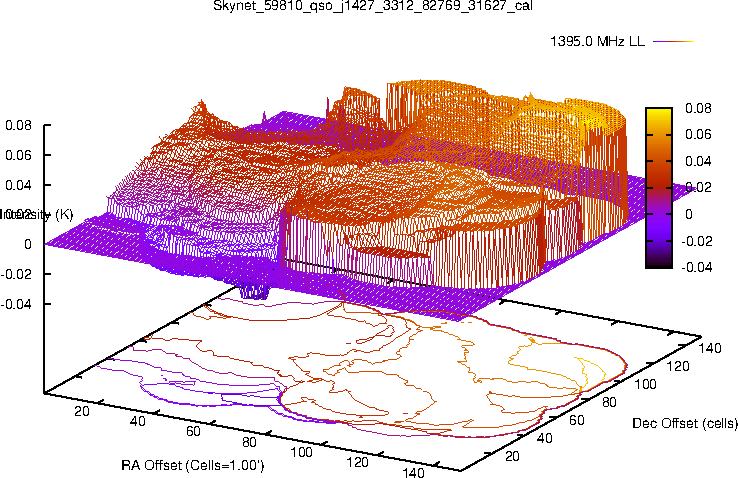Click the 120 tick on the Dec Offset axis
Screen dimensions: 738x478
click(x=678, y=366)
